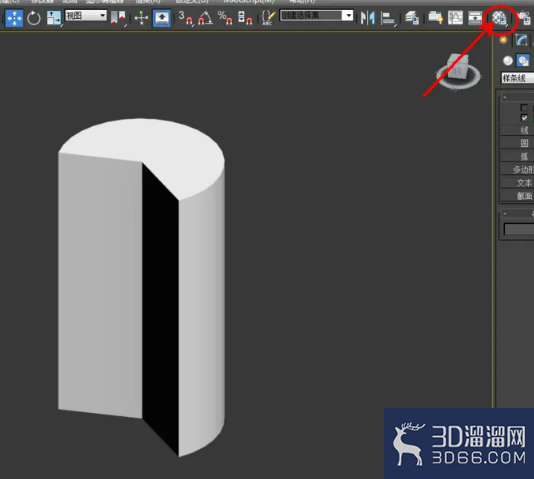Screen dimensions: 534x479
Task: Uncheck the Start New Shape checkbox
Action: click(524, 118)
